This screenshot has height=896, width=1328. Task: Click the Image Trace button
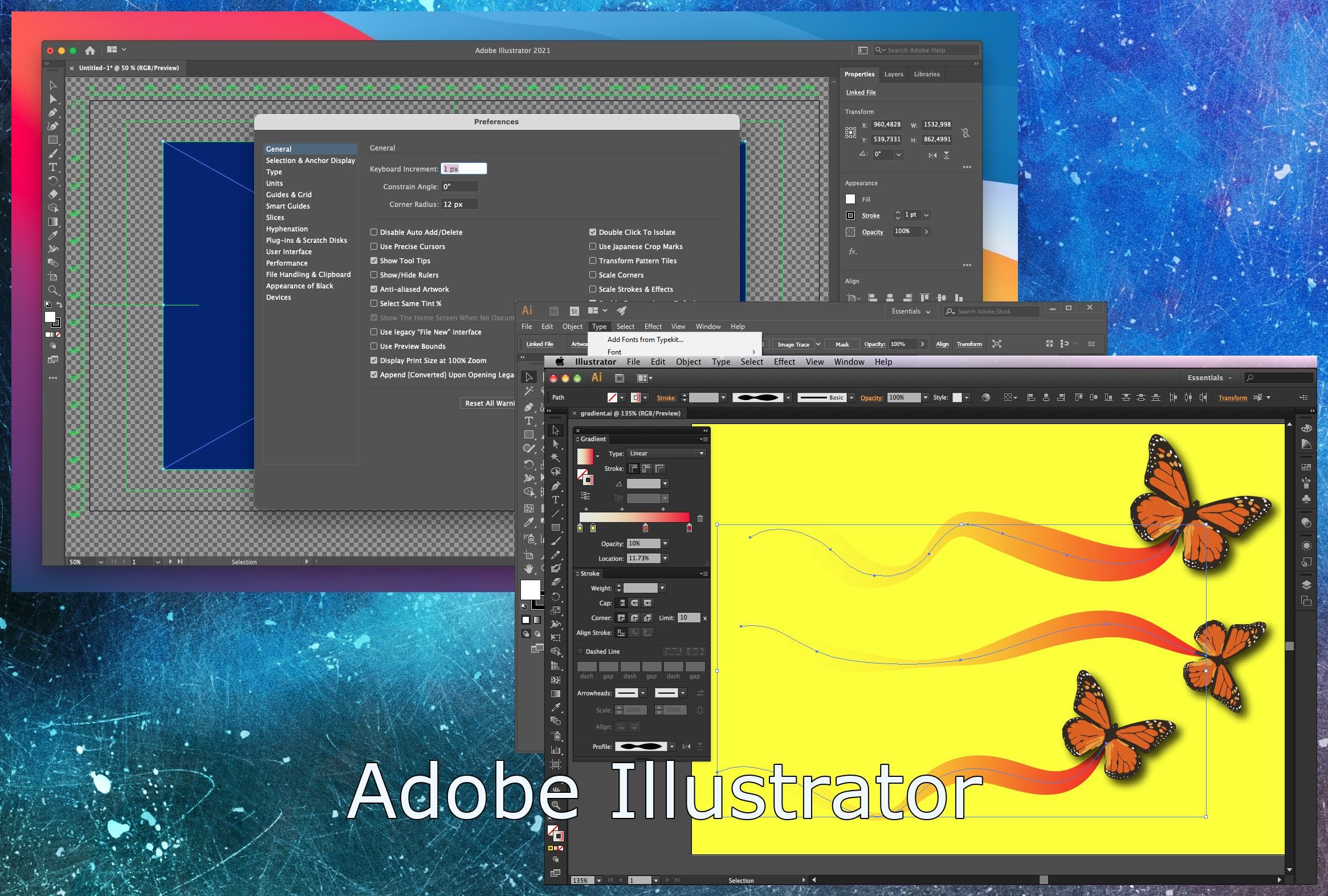pos(793,344)
